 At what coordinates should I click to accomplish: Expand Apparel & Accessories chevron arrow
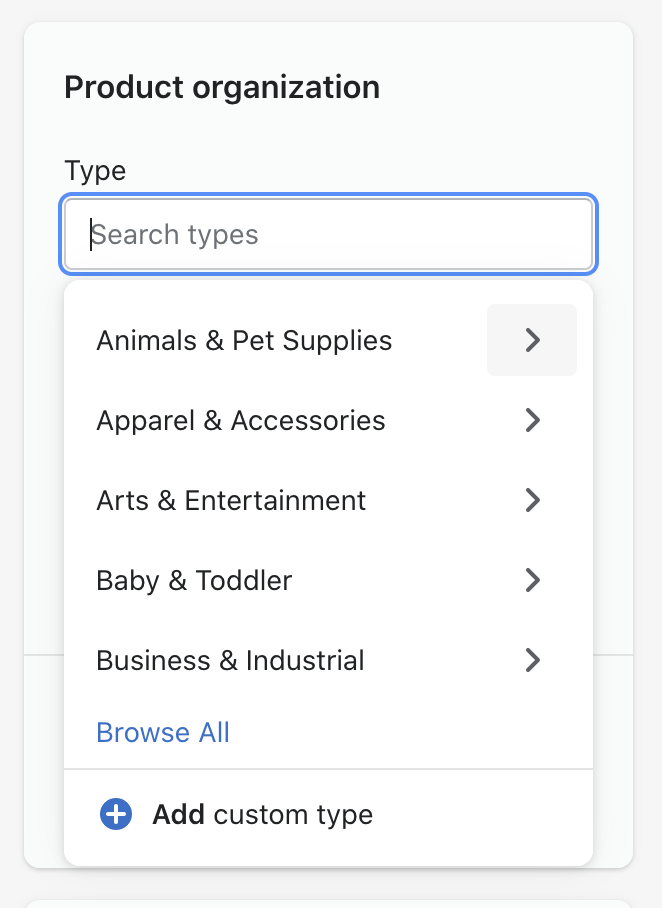pos(532,420)
